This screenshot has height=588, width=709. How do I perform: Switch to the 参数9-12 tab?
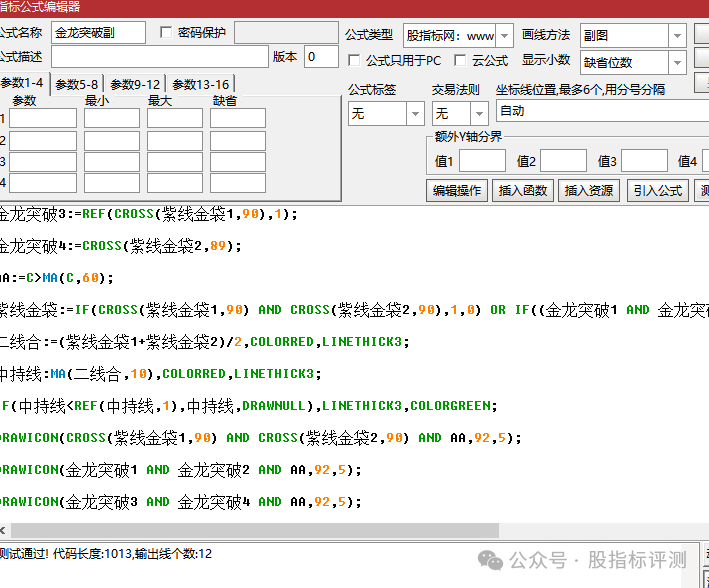[x=135, y=85]
